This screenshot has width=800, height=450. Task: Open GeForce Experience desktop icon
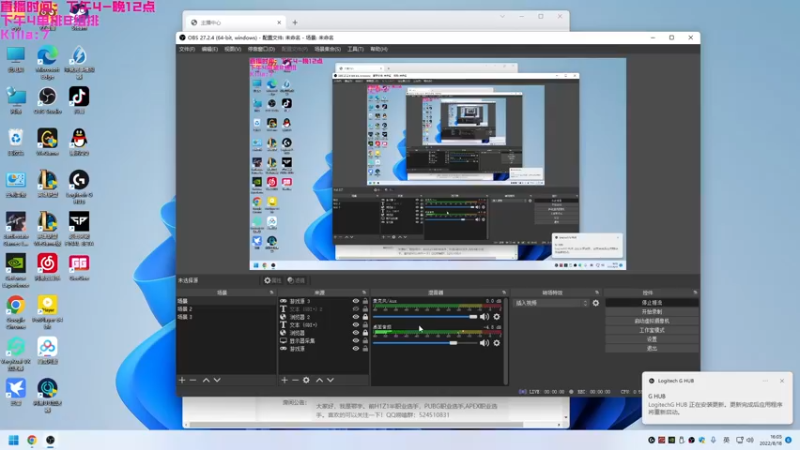(16, 270)
